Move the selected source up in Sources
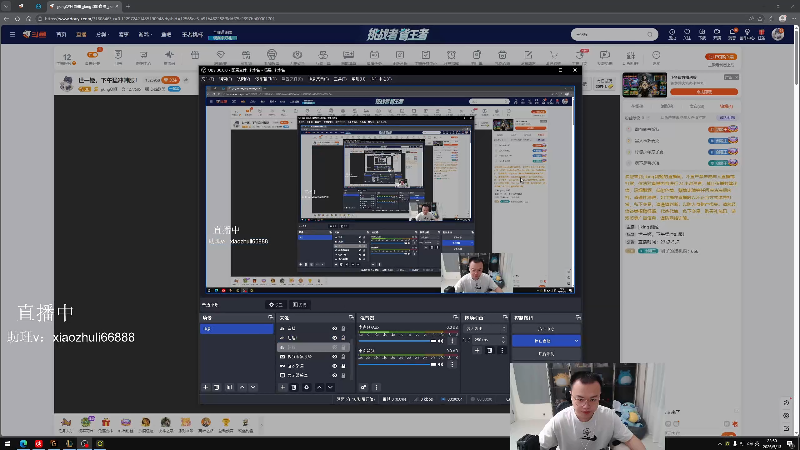The width and height of the screenshot is (800, 450). pyautogui.click(x=319, y=387)
